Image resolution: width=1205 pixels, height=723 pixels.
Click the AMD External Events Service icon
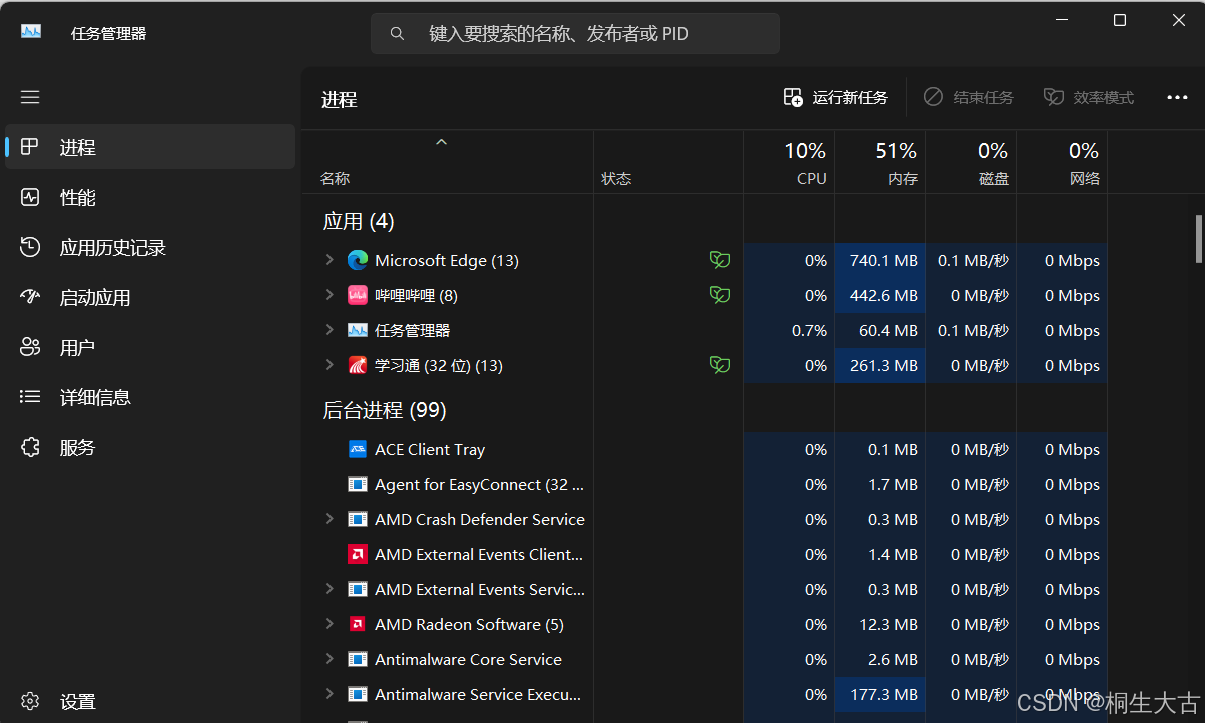coord(357,589)
